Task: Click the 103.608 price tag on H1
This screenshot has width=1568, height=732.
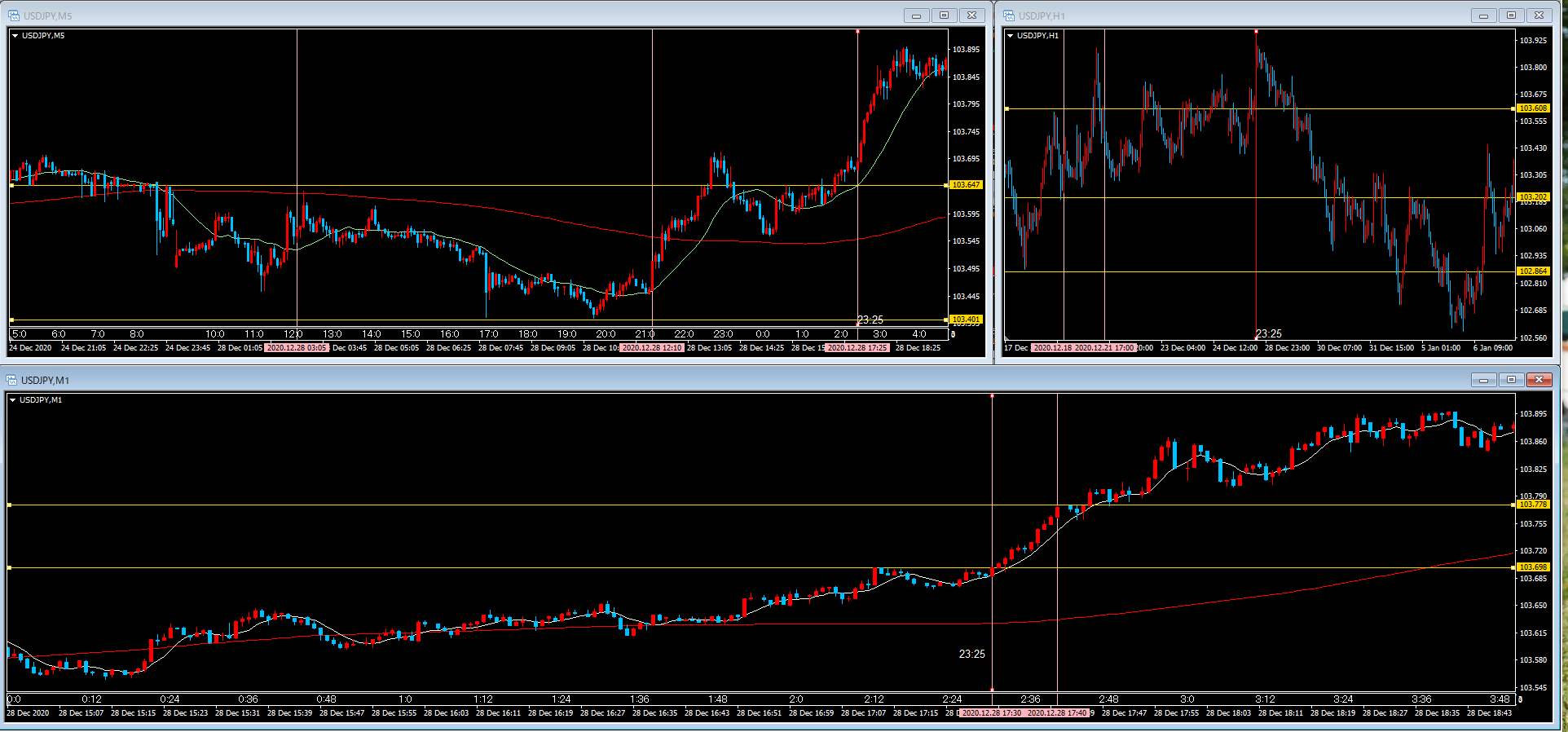Action: click(x=1533, y=108)
